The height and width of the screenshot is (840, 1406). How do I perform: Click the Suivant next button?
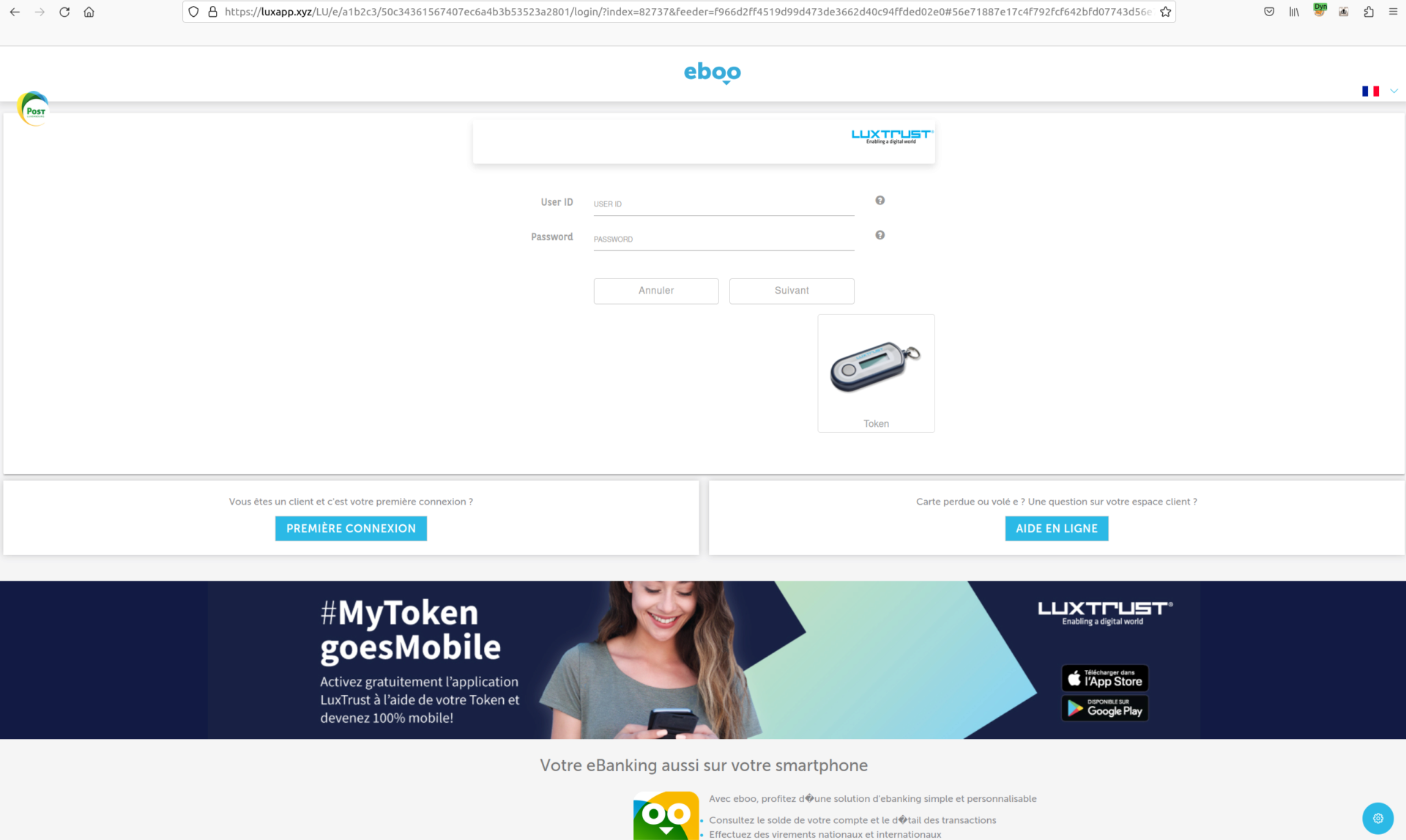tap(791, 290)
